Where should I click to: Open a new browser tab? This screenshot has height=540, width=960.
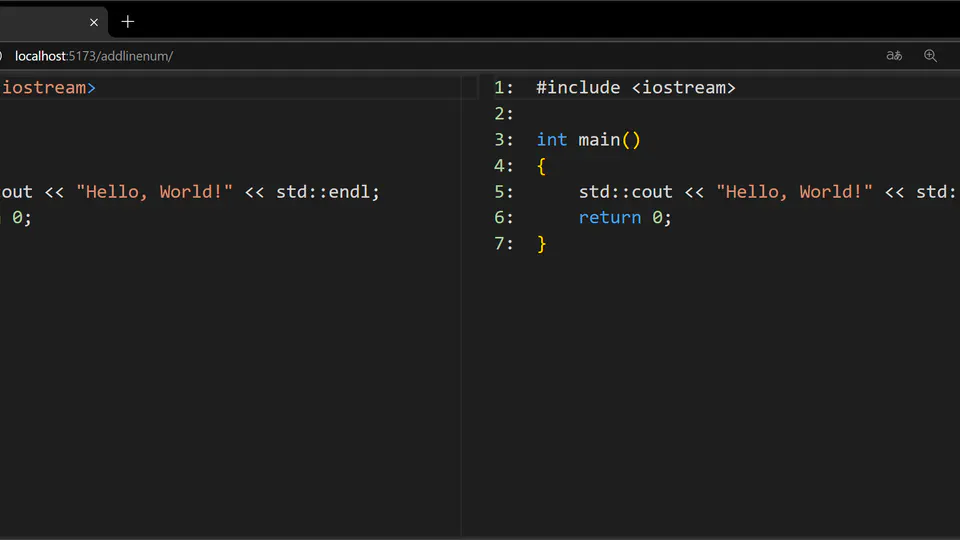[128, 22]
